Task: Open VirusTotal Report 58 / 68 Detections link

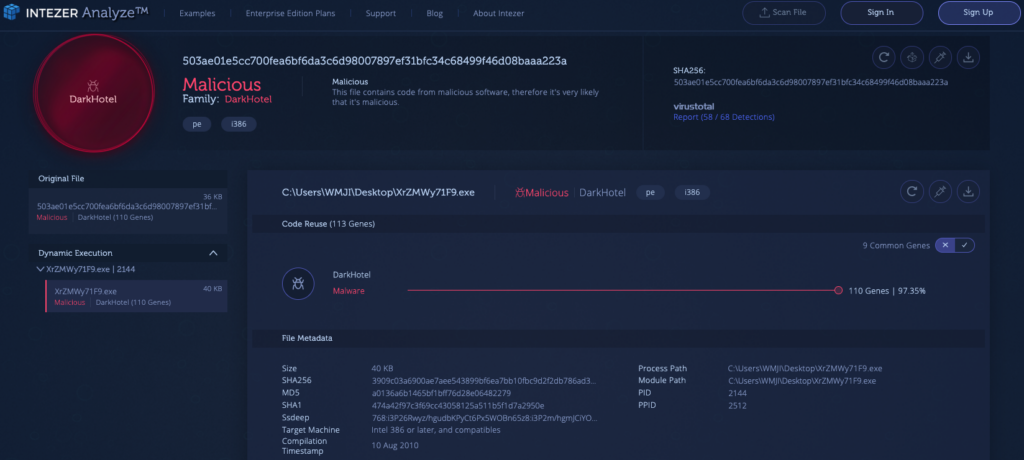Action: coord(723,116)
